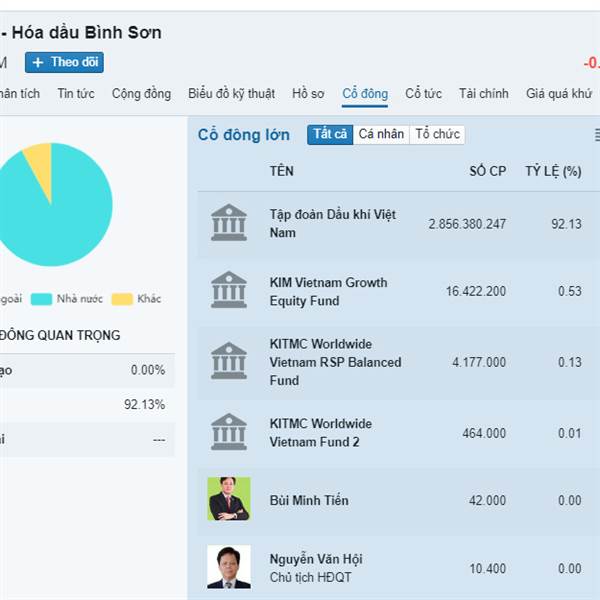Image resolution: width=600 pixels, height=600 pixels.
Task: Click share count 42.000
Action: click(488, 501)
